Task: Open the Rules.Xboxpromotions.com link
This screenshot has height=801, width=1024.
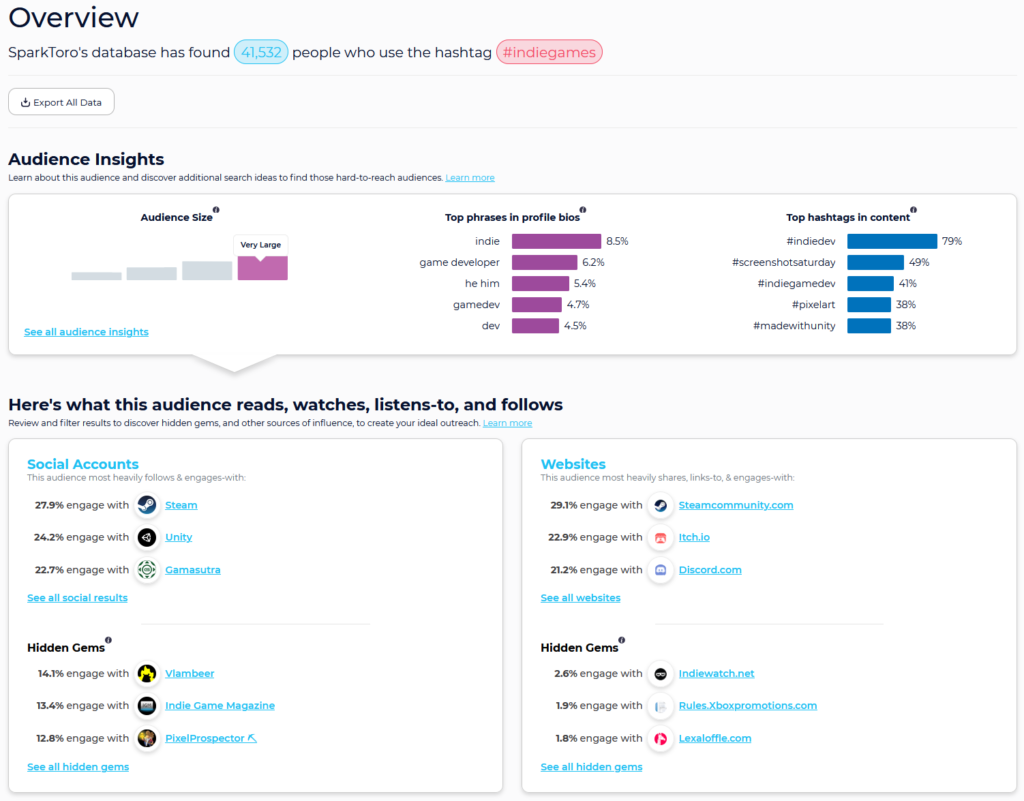Action: pyautogui.click(x=748, y=705)
